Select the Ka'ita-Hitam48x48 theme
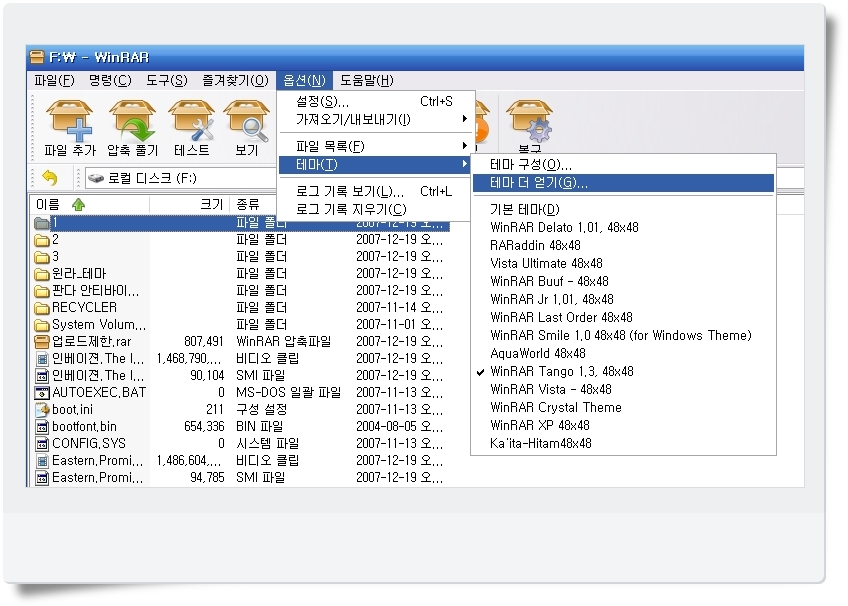848x606 pixels. coord(623,443)
